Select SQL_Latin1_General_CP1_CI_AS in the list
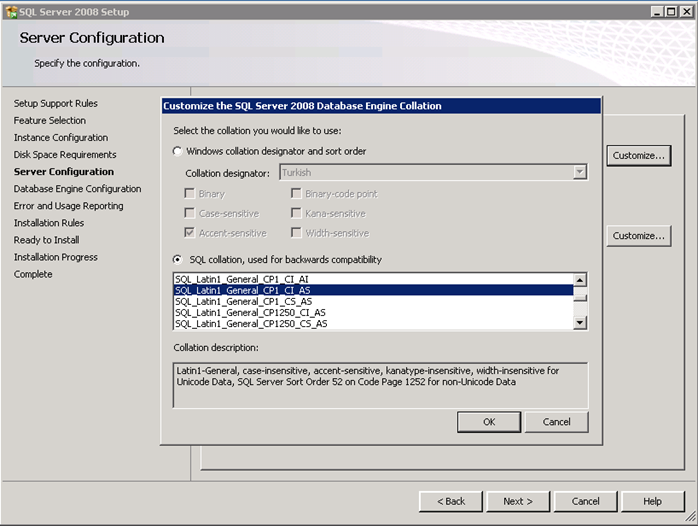This screenshot has width=698, height=526. [373, 290]
